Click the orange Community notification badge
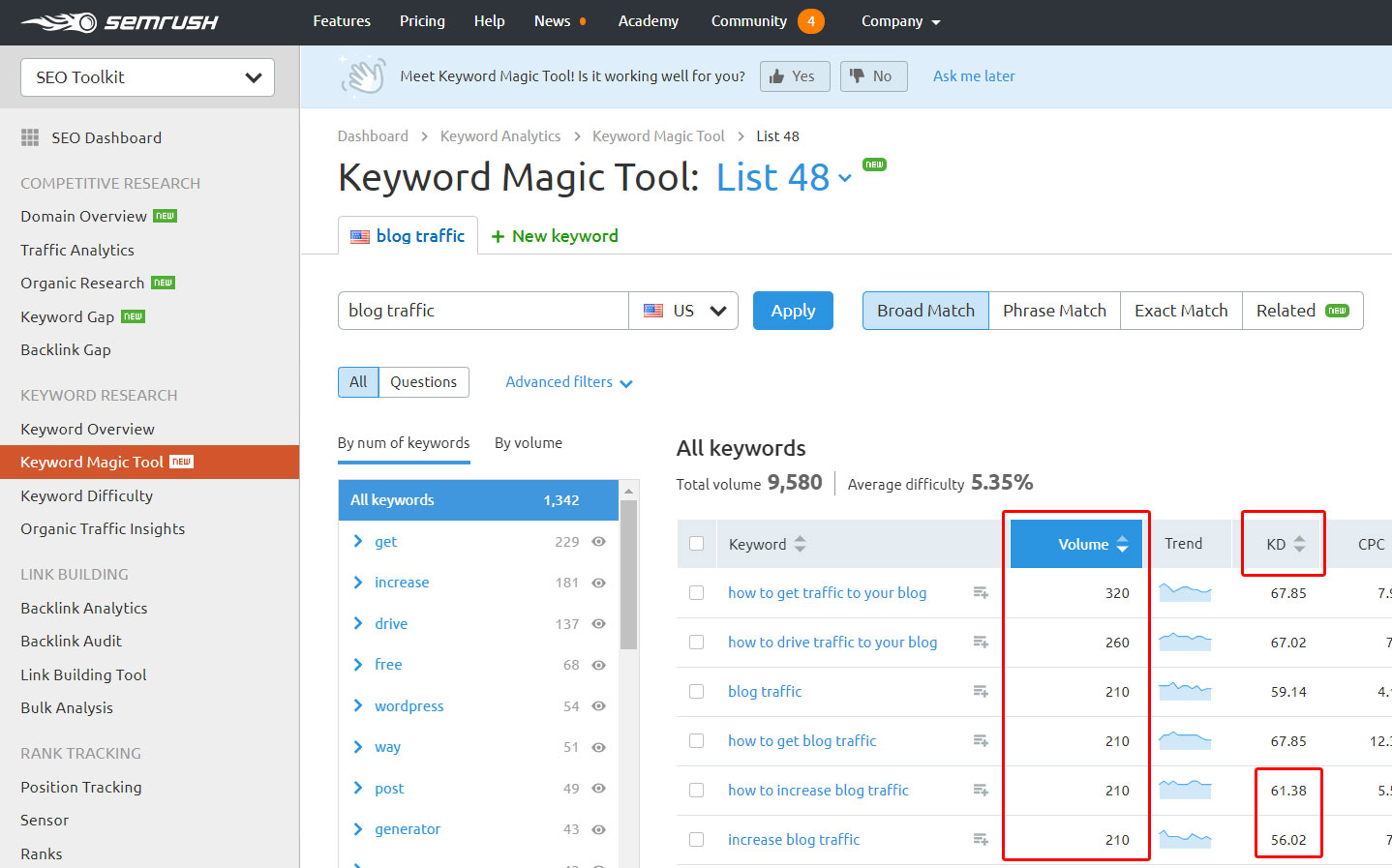 (x=810, y=21)
